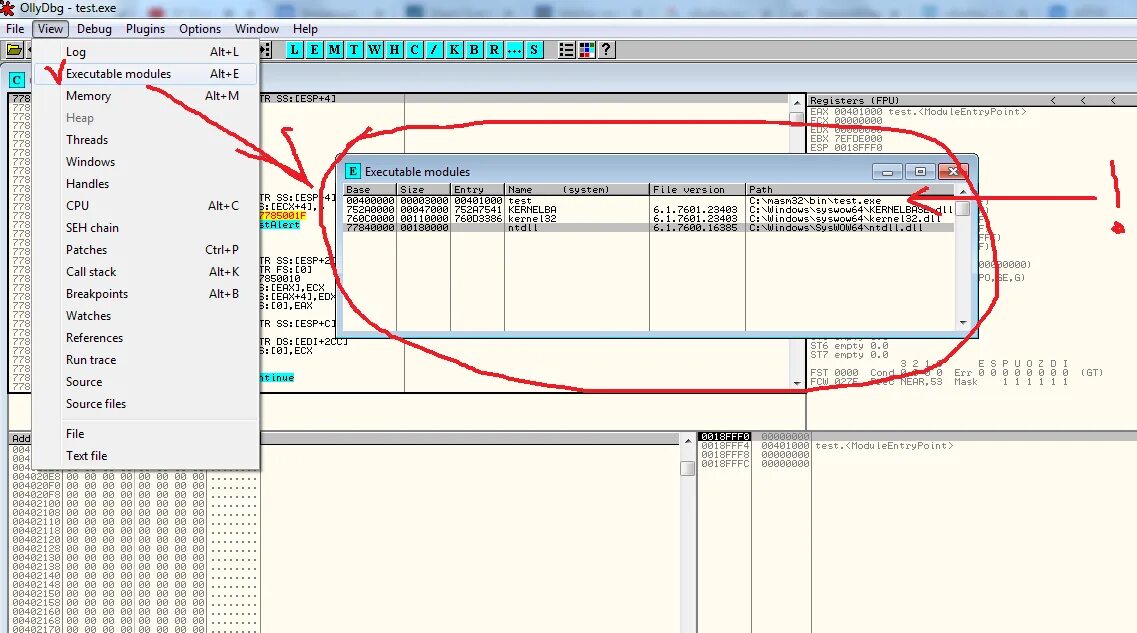Choose Text file in the View menu
The width and height of the screenshot is (1137, 633).
[x=146, y=455]
